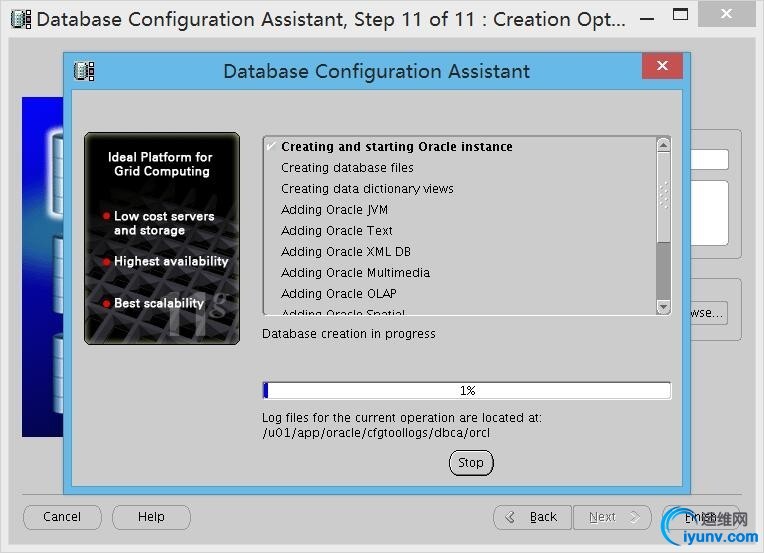764x553 pixels.
Task: Click checkmark beside Creating and starting Oracle instance
Action: (x=271, y=146)
